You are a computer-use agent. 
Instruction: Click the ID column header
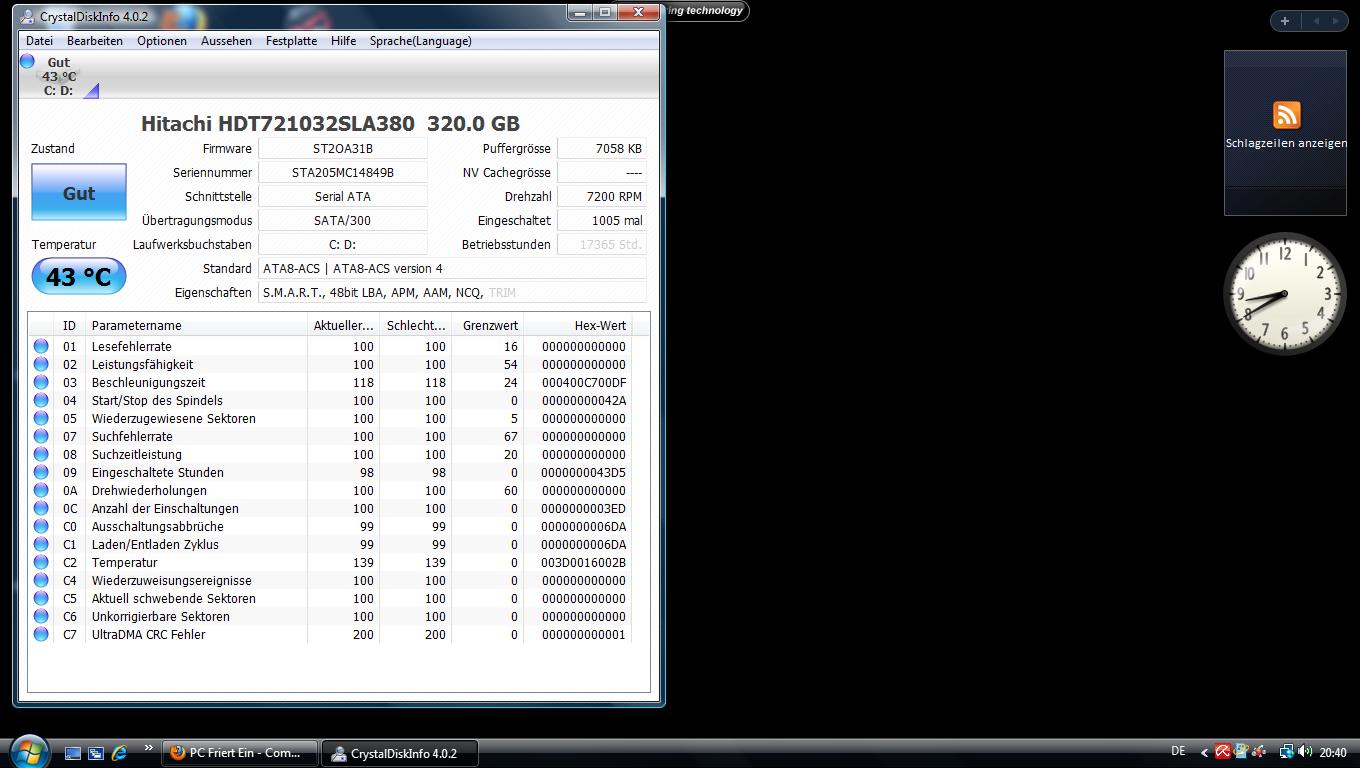[69, 325]
